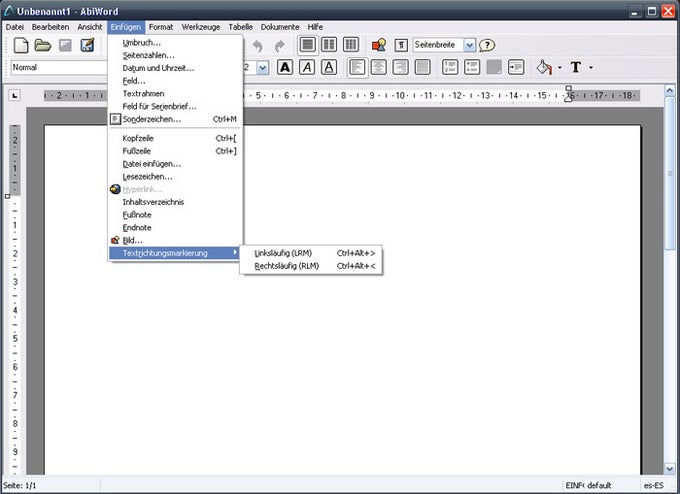Switch to two column layout
Viewport: 680px width, 494px height.
pos(329,45)
